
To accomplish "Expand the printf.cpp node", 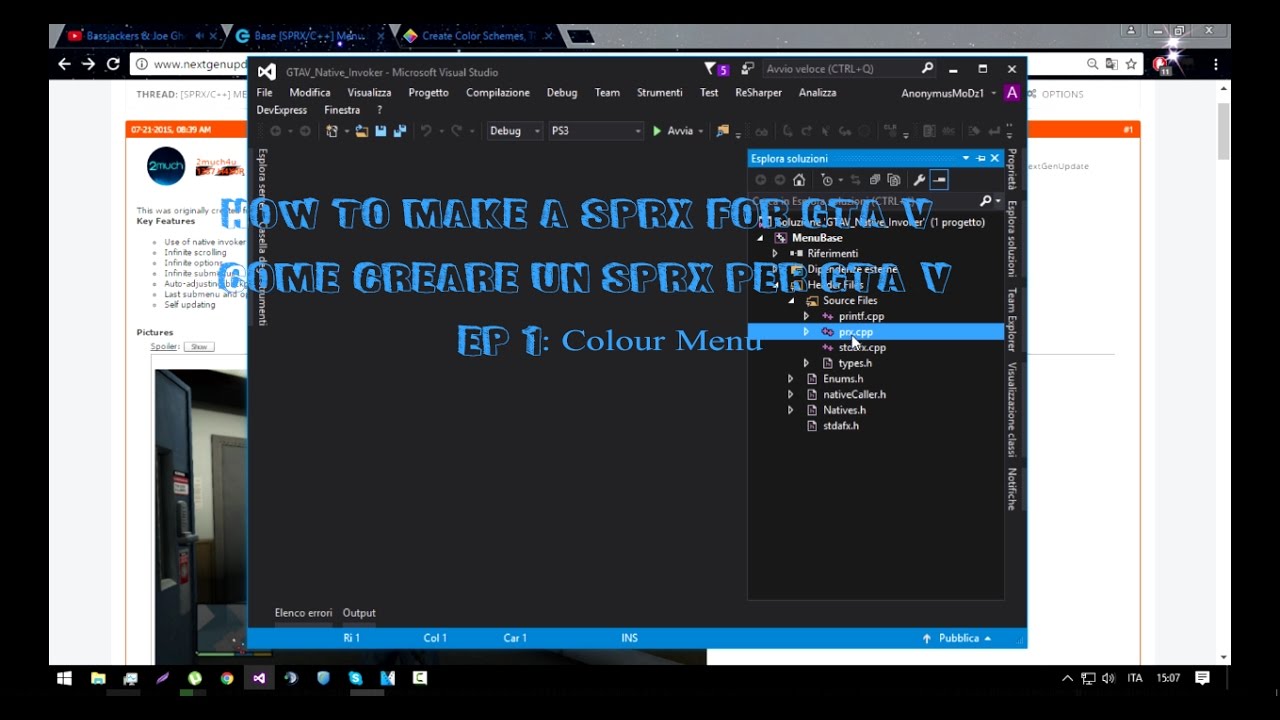I will (x=806, y=316).
